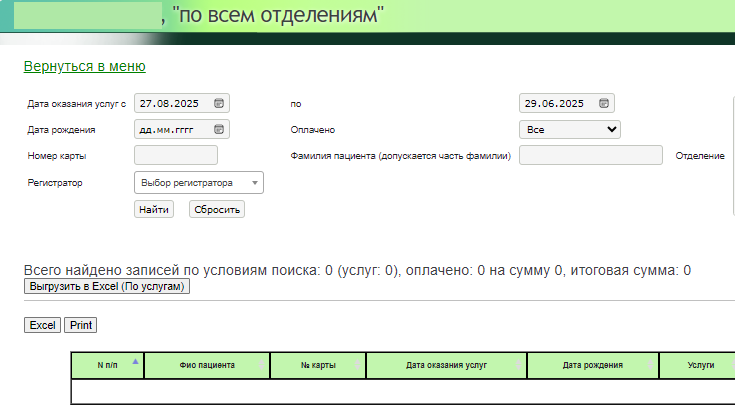Viewport: 736px width, 410px height.
Task: Open calendar picker for service end date
Action: (x=604, y=103)
